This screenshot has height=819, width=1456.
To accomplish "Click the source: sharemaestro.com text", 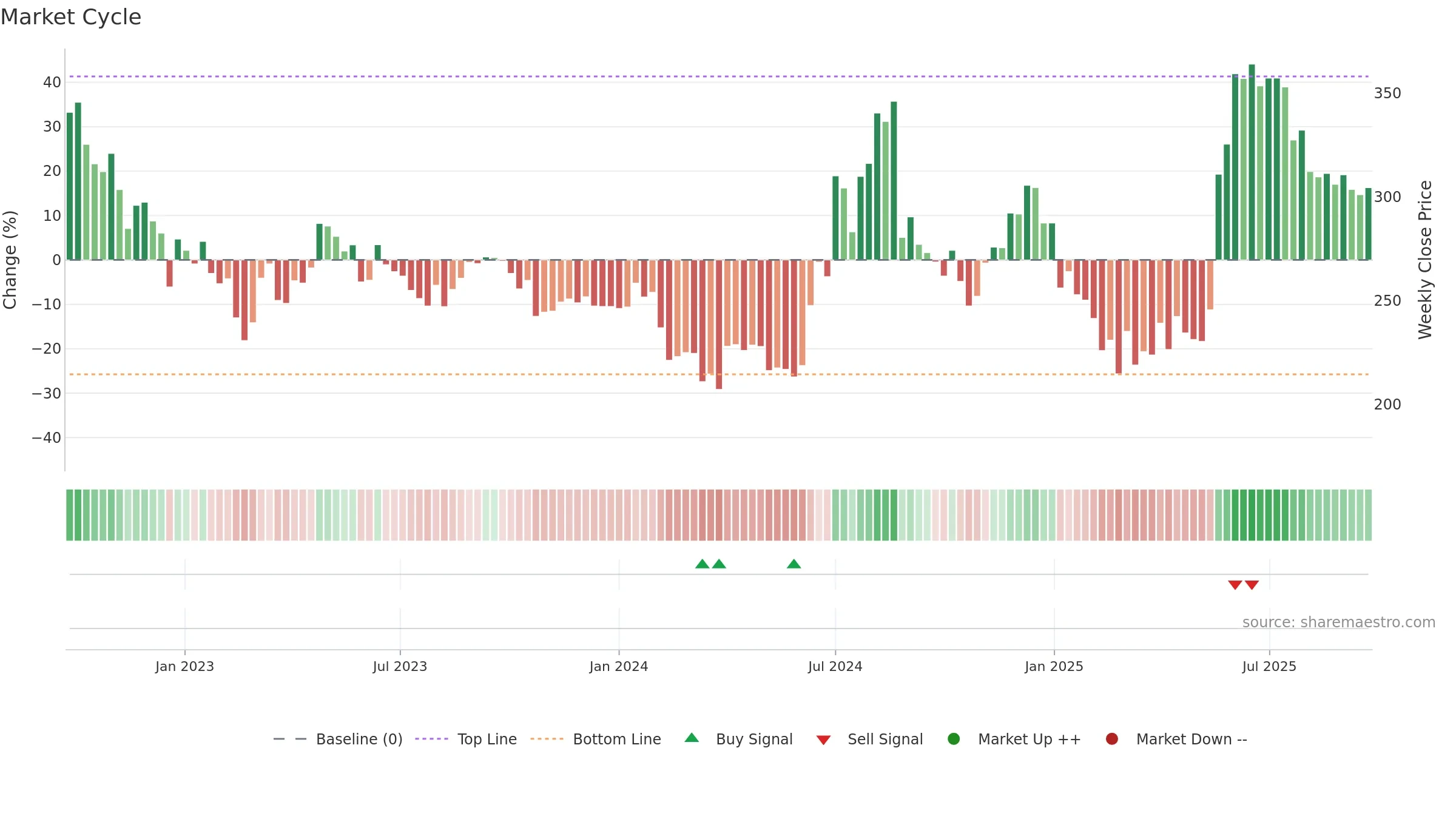I will pyautogui.click(x=1339, y=622).
